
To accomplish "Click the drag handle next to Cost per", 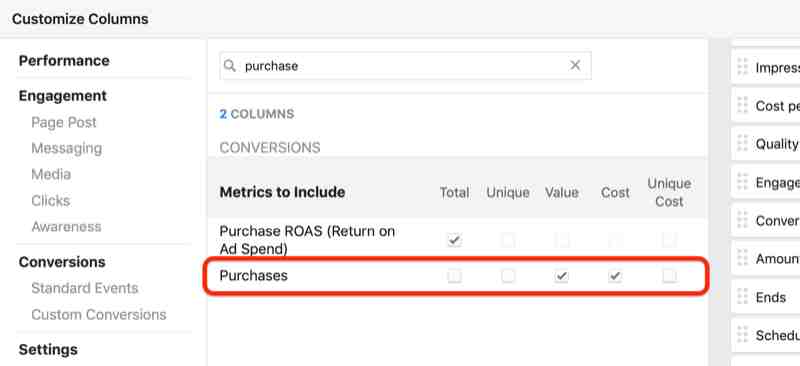I will (x=742, y=105).
